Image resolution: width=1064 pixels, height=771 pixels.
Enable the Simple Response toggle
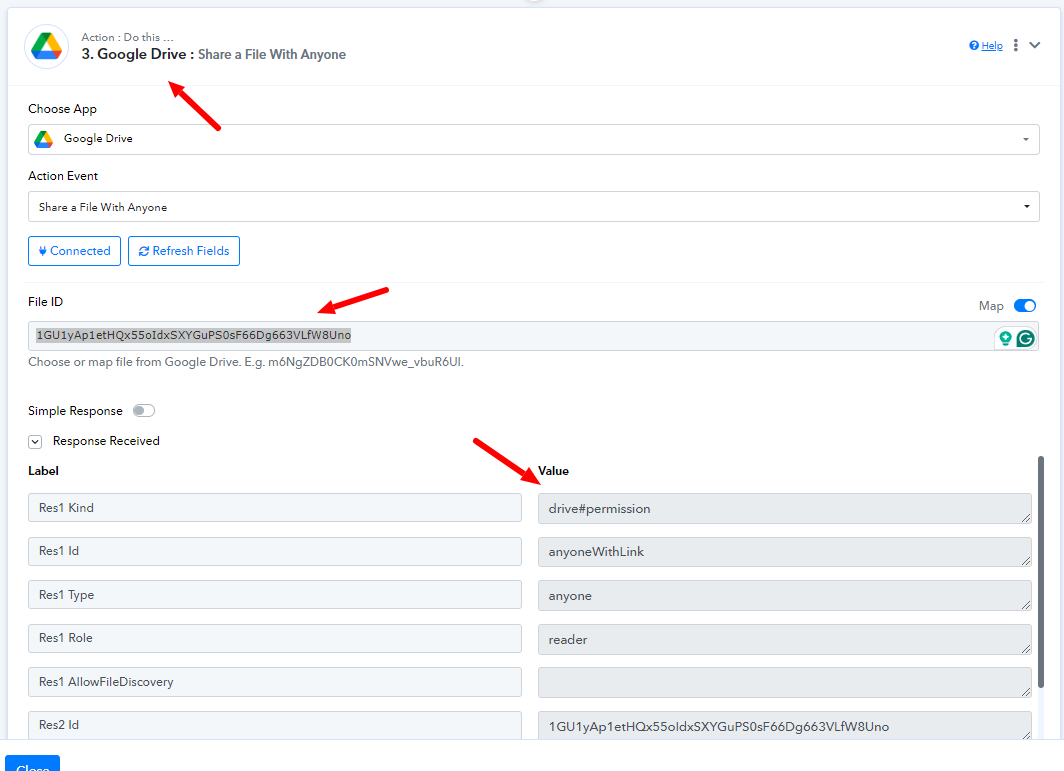coord(144,411)
